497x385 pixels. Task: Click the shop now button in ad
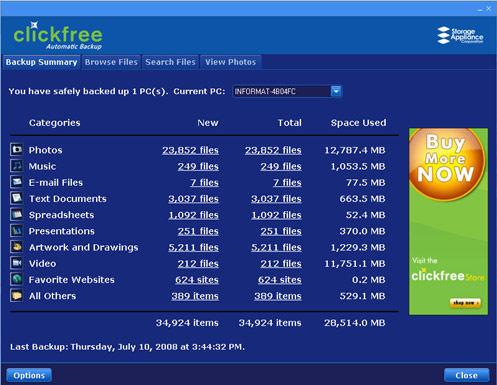point(465,303)
